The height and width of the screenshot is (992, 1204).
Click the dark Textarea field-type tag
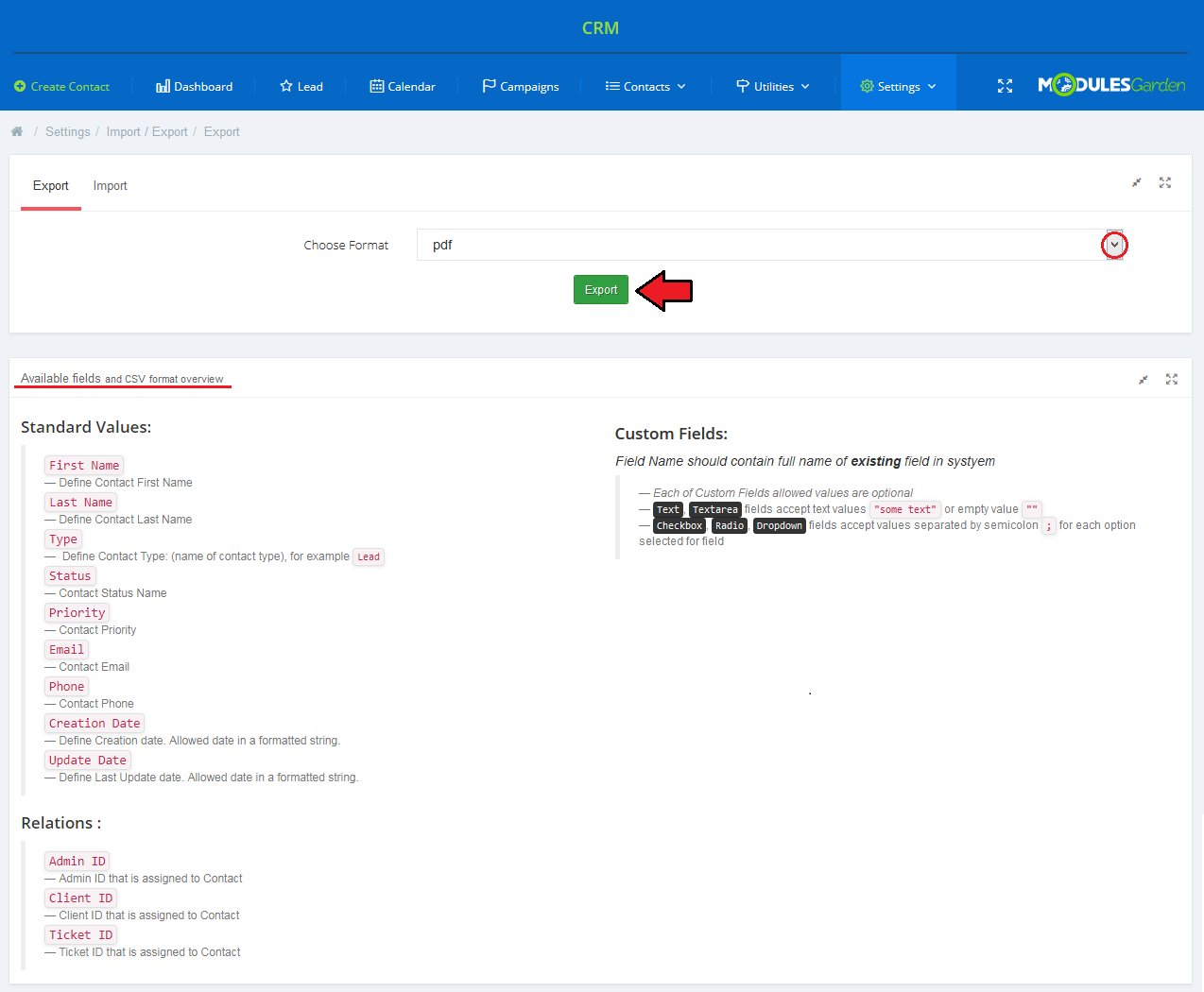(714, 510)
